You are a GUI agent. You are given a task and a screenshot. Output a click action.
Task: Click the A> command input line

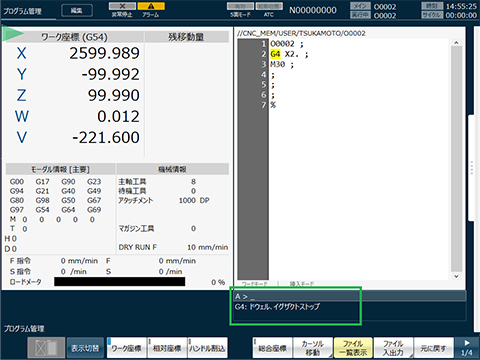(349, 296)
